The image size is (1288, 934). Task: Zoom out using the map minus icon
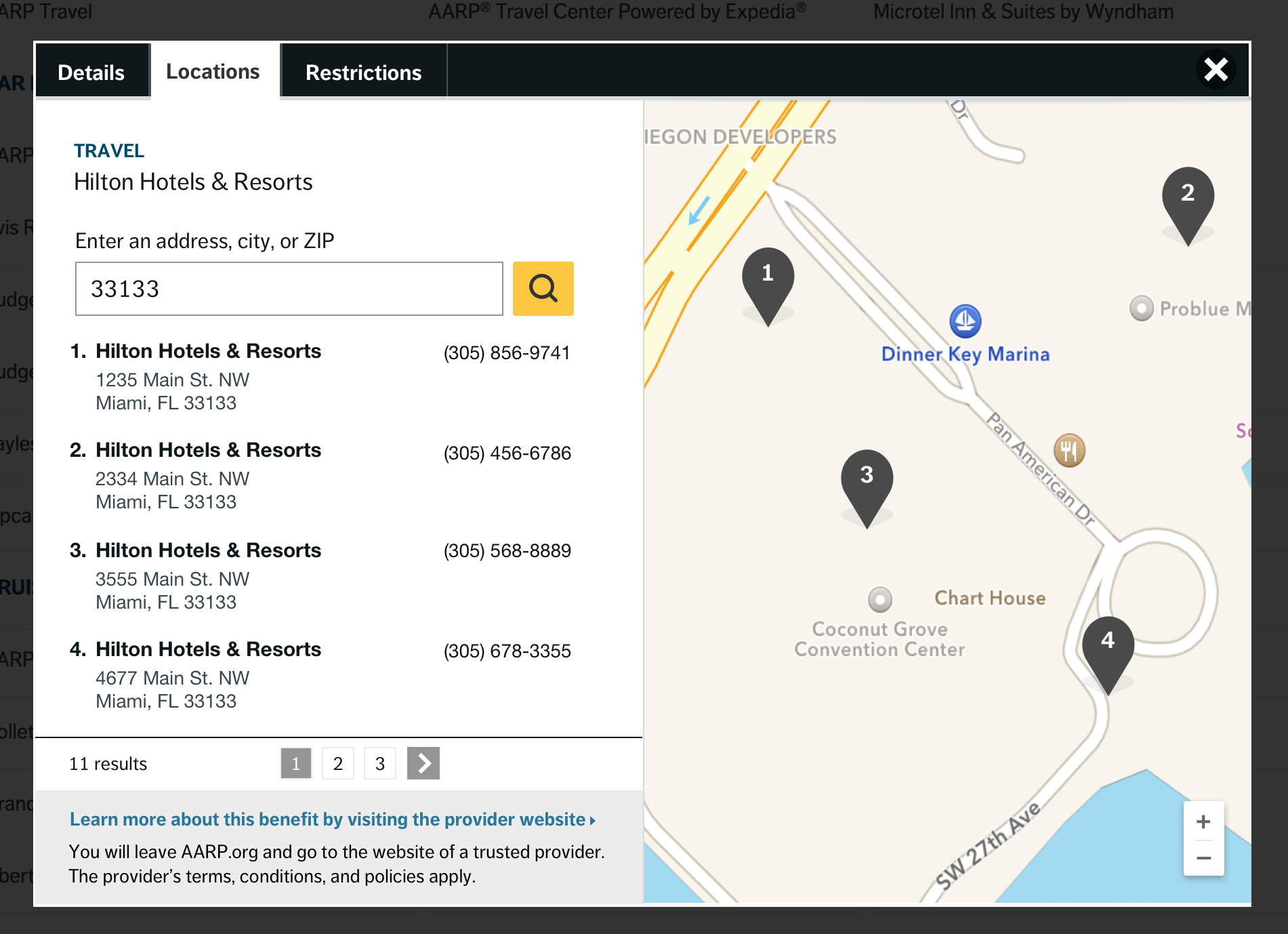tap(1203, 857)
